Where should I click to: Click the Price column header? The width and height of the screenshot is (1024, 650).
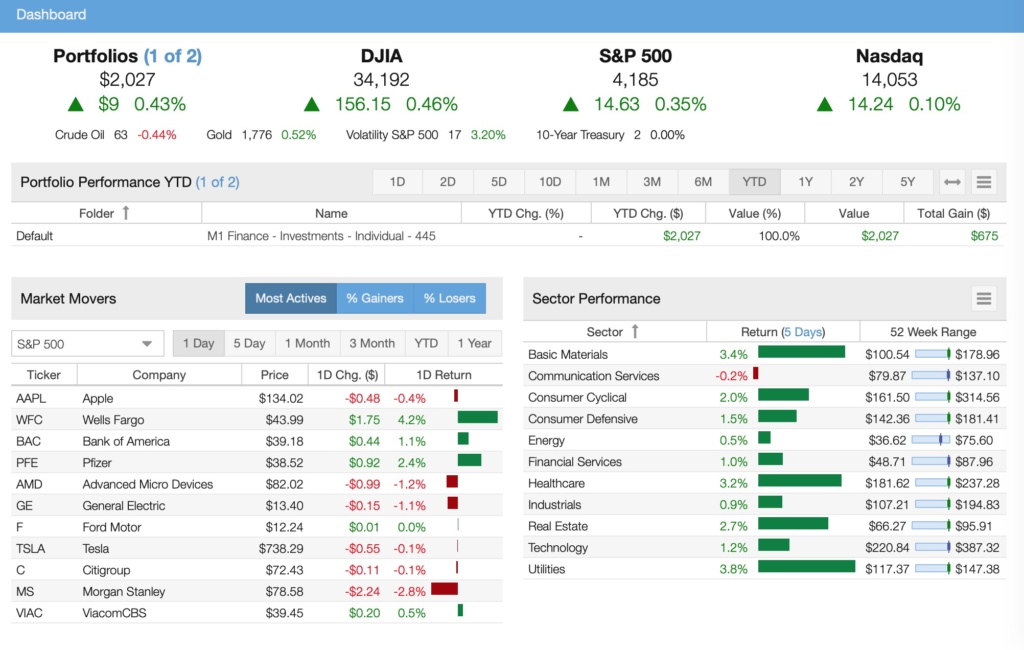[274, 375]
